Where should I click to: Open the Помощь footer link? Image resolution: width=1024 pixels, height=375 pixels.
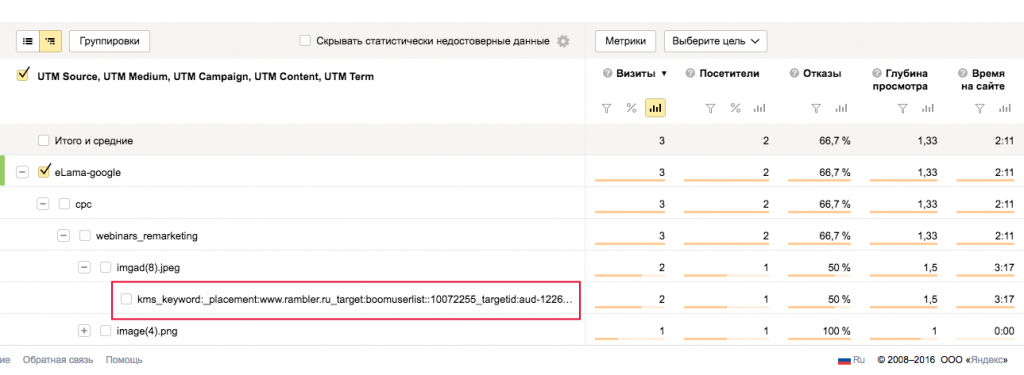(x=124, y=360)
